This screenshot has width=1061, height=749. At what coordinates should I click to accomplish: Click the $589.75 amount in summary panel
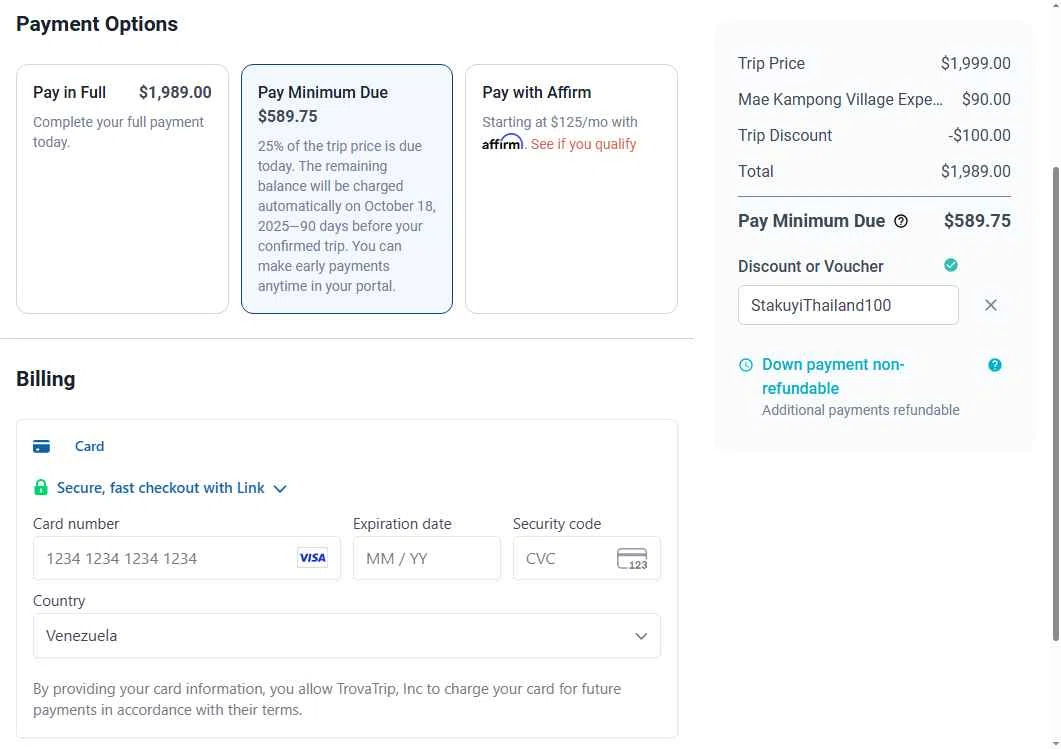(977, 221)
